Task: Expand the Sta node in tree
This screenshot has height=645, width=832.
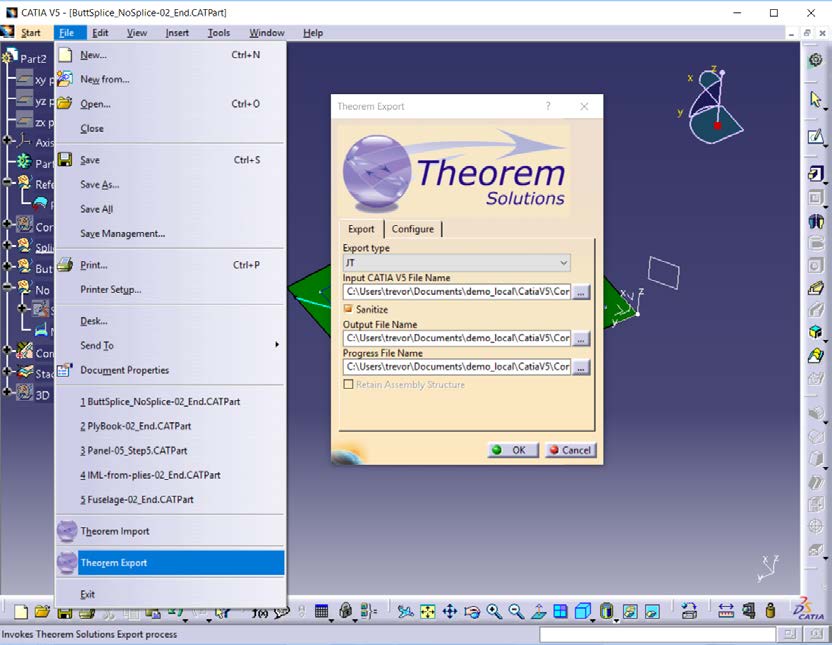Action: point(7,371)
